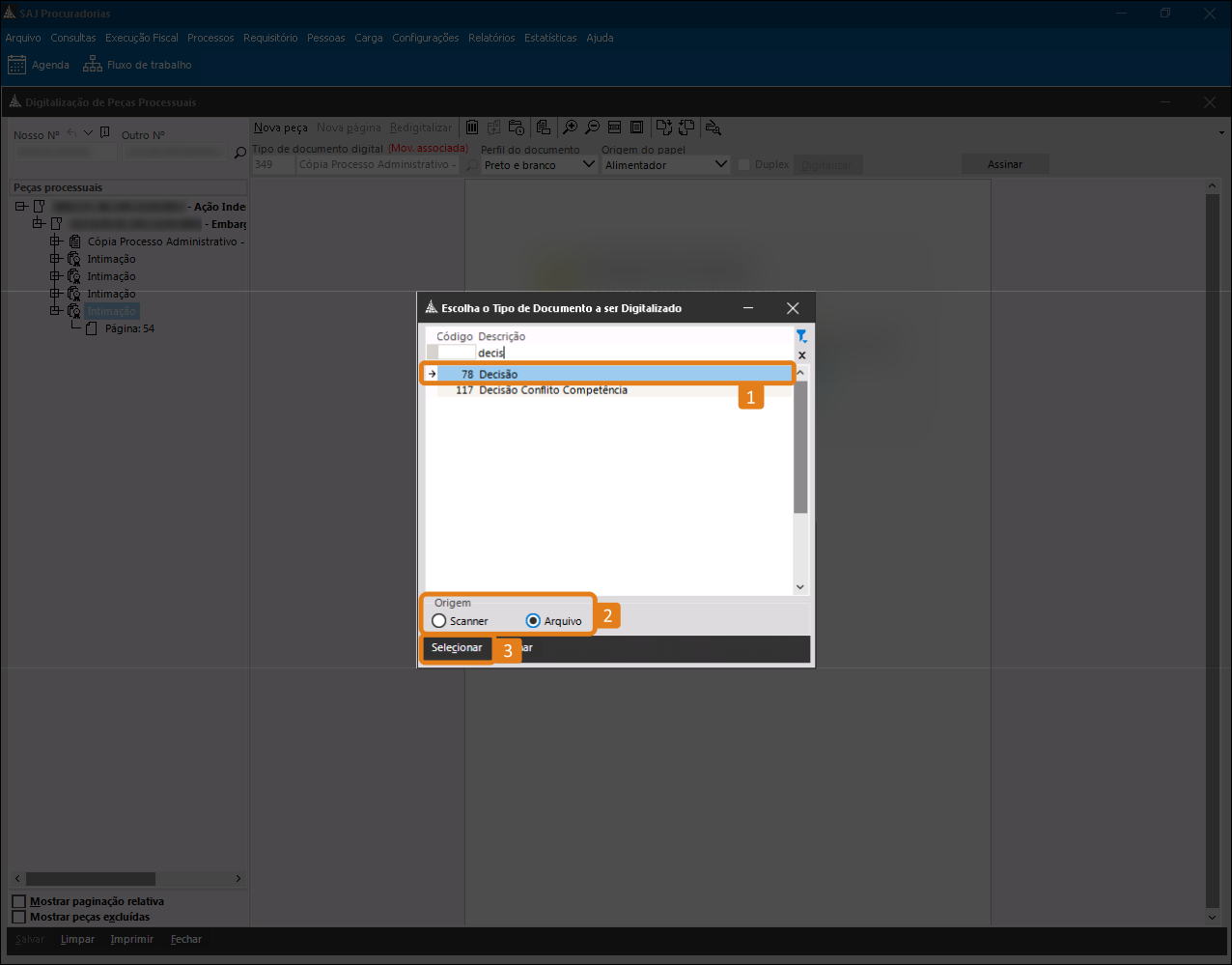
Task: Select the Scanner radio button
Action: click(439, 621)
